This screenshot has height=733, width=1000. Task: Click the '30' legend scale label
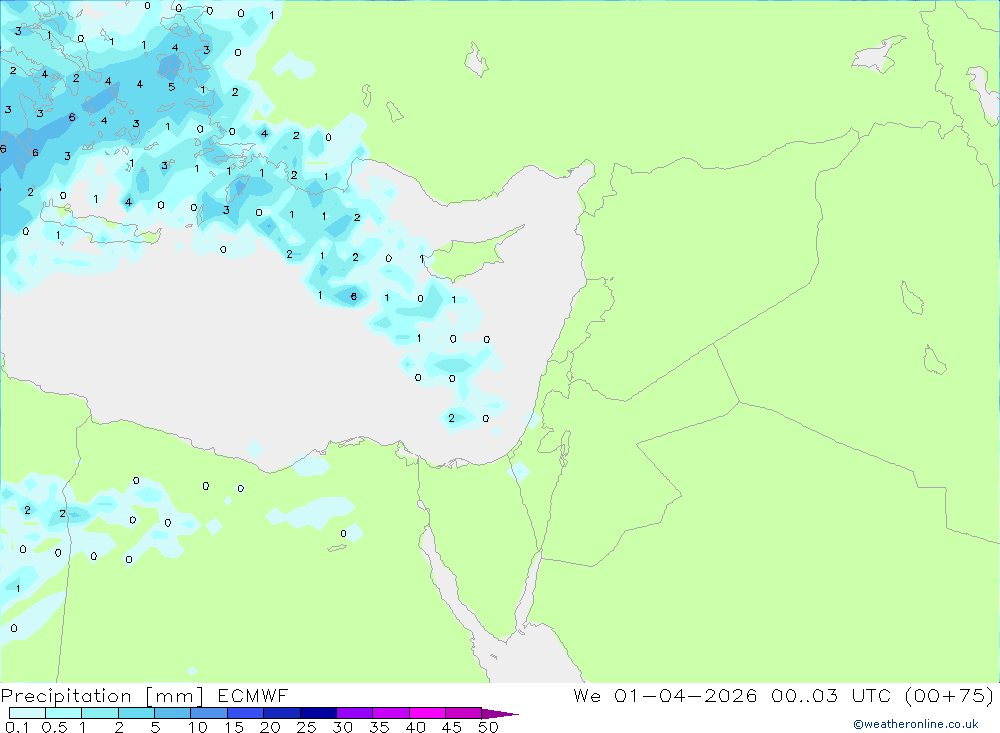coord(342,727)
